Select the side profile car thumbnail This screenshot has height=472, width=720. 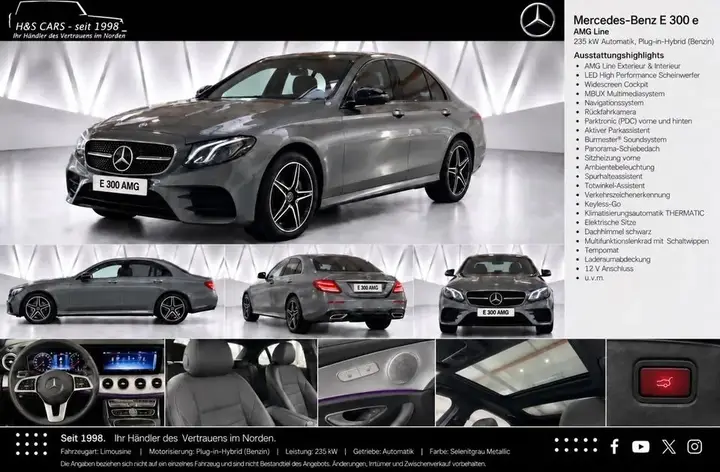click(x=112, y=291)
